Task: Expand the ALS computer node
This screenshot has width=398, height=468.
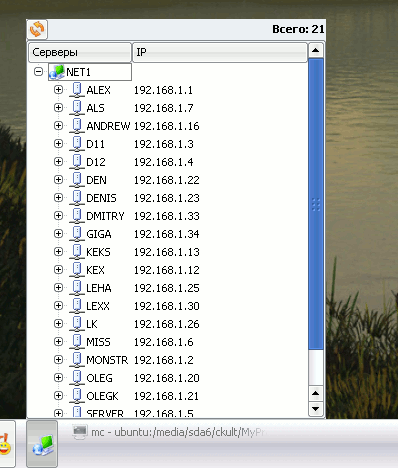Action: click(x=58, y=108)
